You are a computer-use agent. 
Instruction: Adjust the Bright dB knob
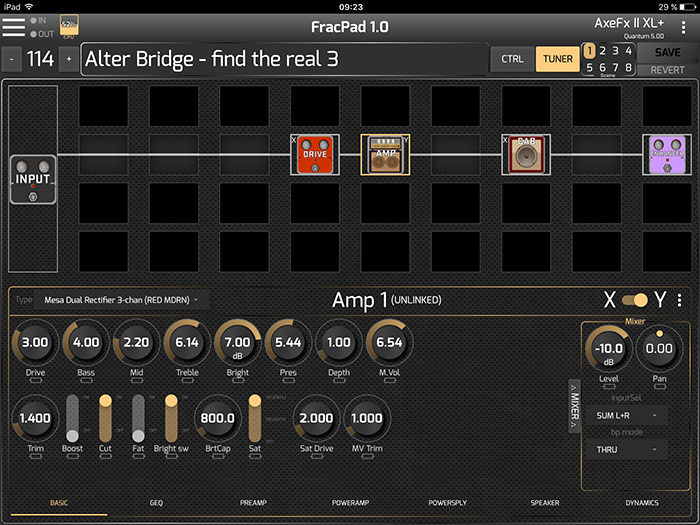pyautogui.click(x=238, y=342)
